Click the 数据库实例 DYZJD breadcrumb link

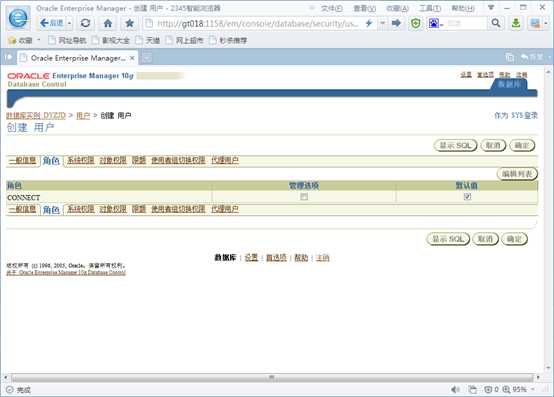(x=36, y=115)
